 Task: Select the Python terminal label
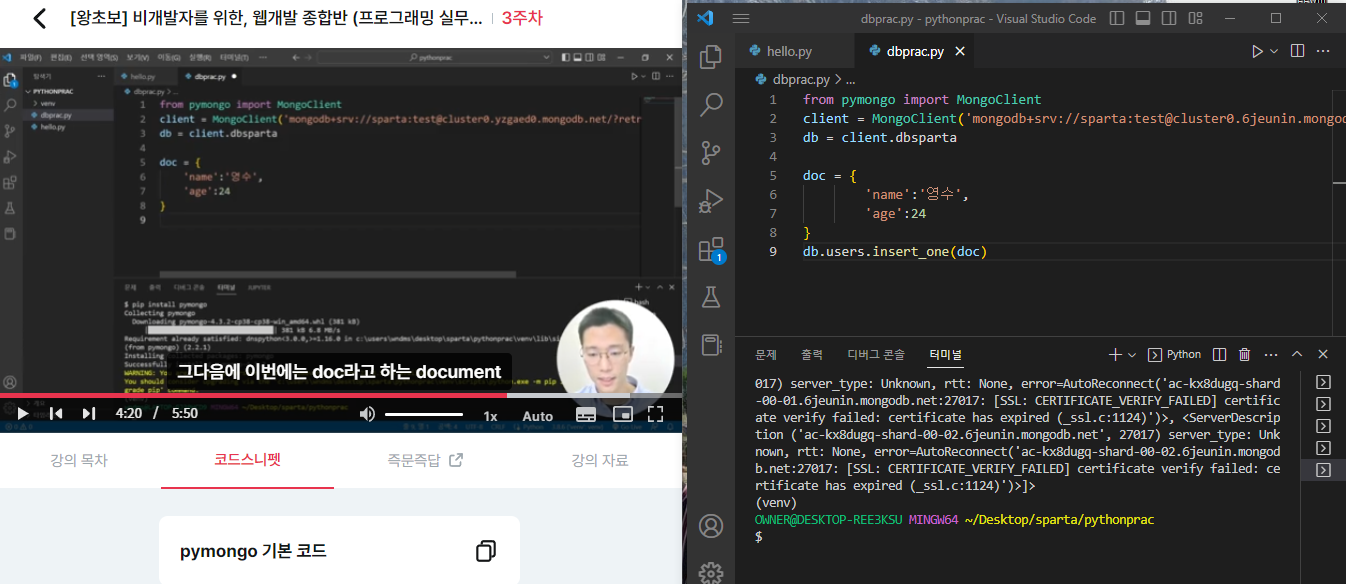click(x=1174, y=354)
